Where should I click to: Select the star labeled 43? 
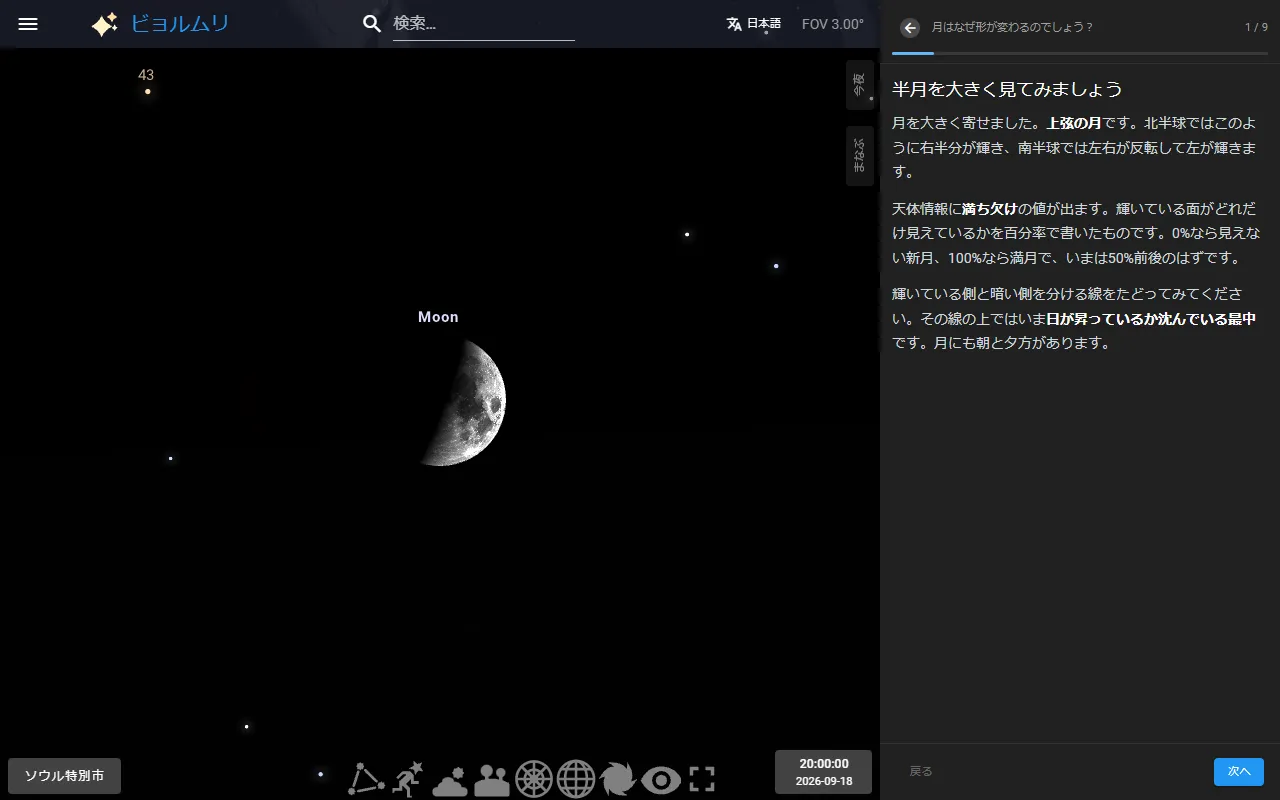click(x=147, y=91)
